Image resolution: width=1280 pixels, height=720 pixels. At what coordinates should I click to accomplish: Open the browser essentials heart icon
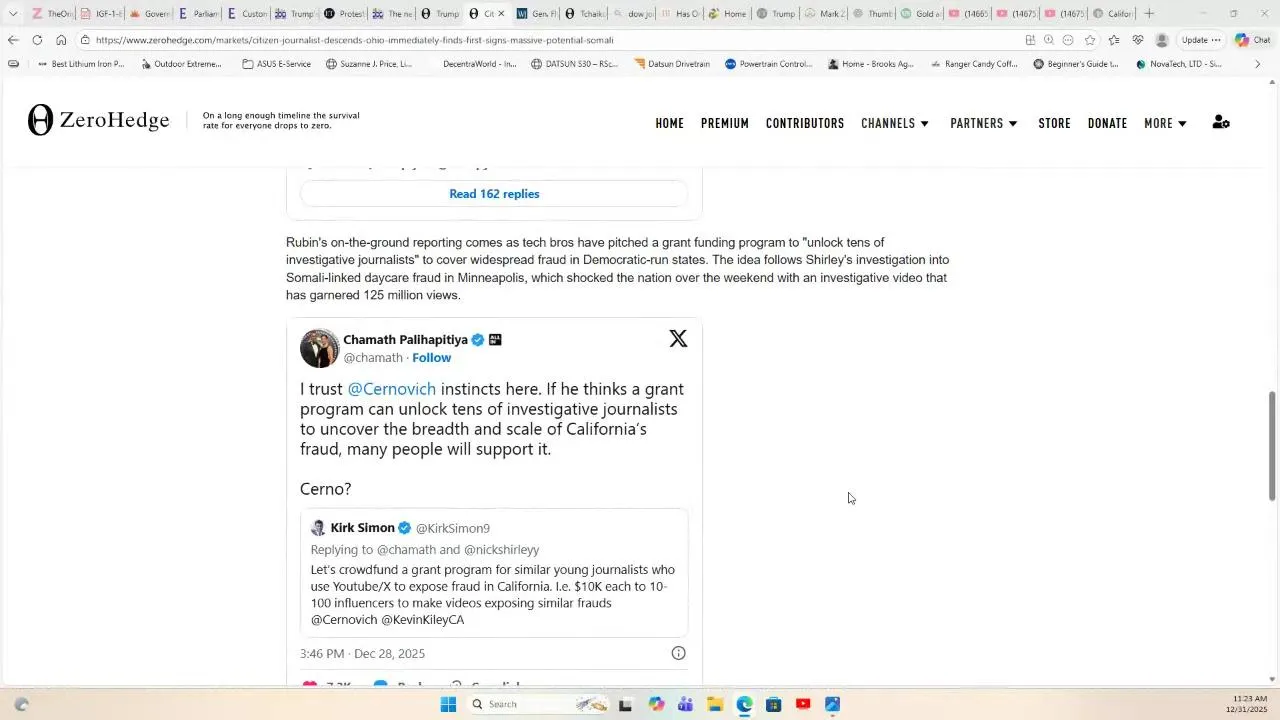[1138, 40]
